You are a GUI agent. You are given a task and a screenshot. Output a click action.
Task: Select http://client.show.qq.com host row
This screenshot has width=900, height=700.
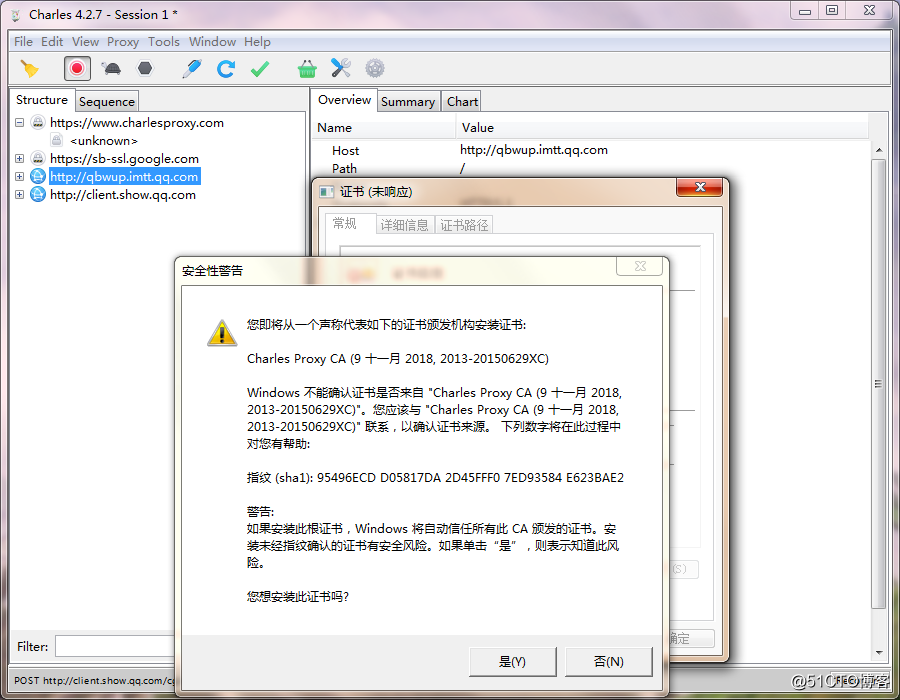(x=123, y=195)
